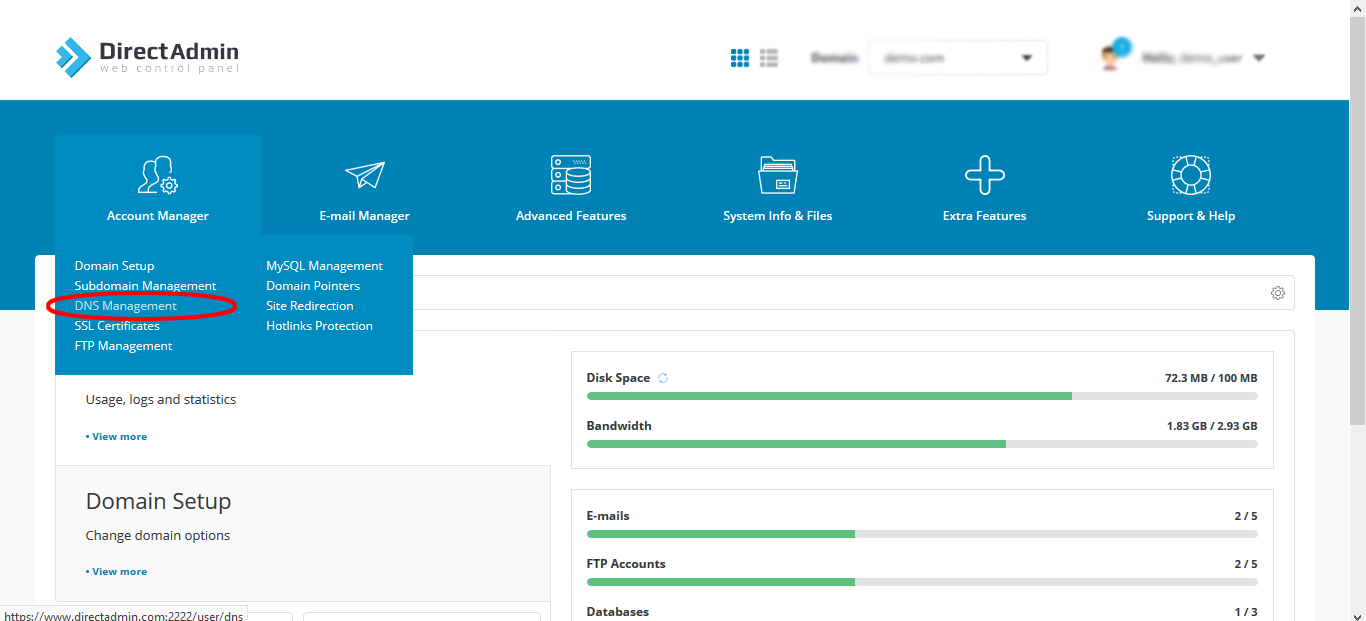
Task: Click the E-mails usage bar
Action: (922, 534)
